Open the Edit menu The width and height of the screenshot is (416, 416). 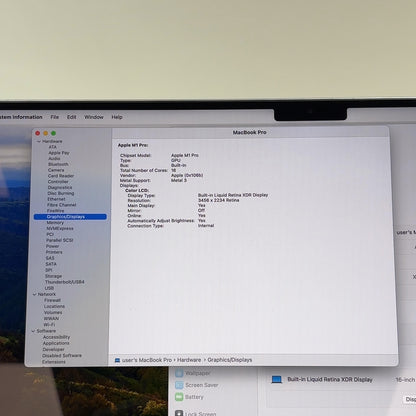click(x=71, y=117)
